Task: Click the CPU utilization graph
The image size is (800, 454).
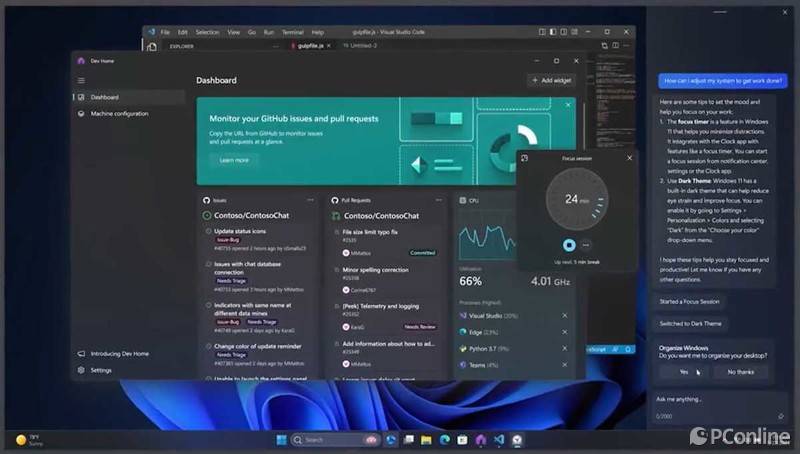Action: (x=487, y=237)
